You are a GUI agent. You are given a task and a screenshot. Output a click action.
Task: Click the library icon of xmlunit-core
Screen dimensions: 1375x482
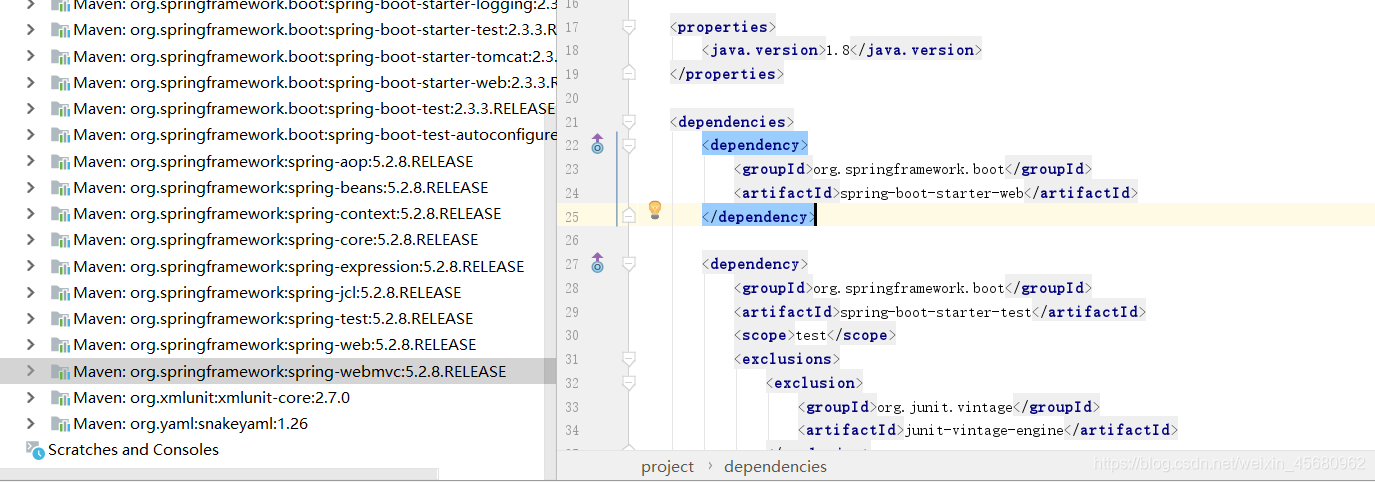click(x=60, y=397)
